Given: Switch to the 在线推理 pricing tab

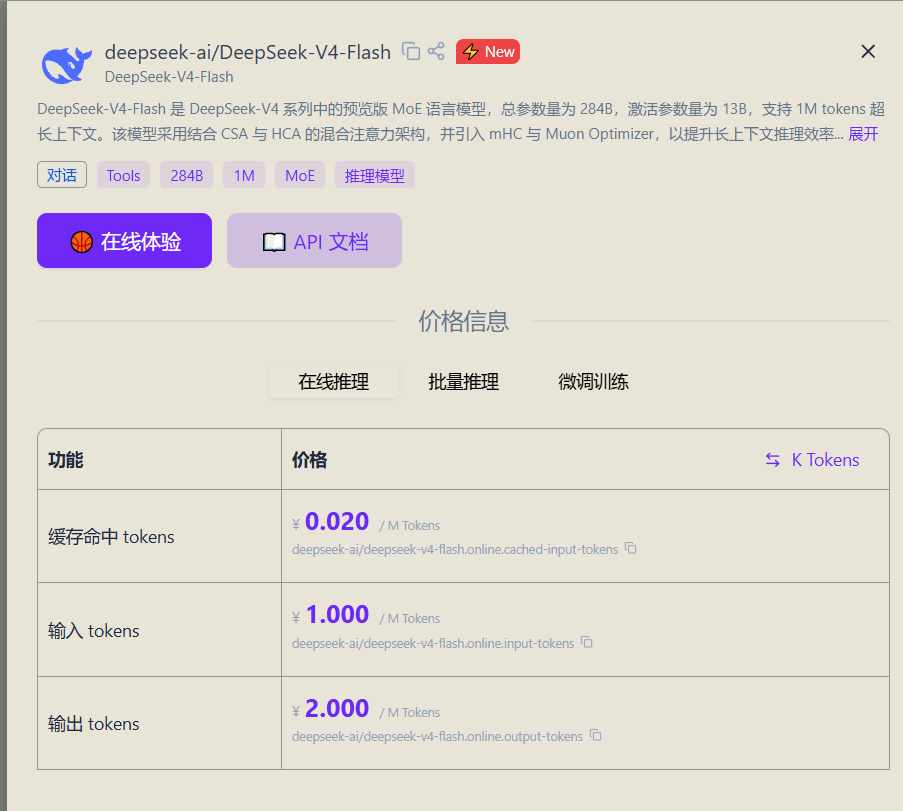Looking at the screenshot, I should 333,381.
